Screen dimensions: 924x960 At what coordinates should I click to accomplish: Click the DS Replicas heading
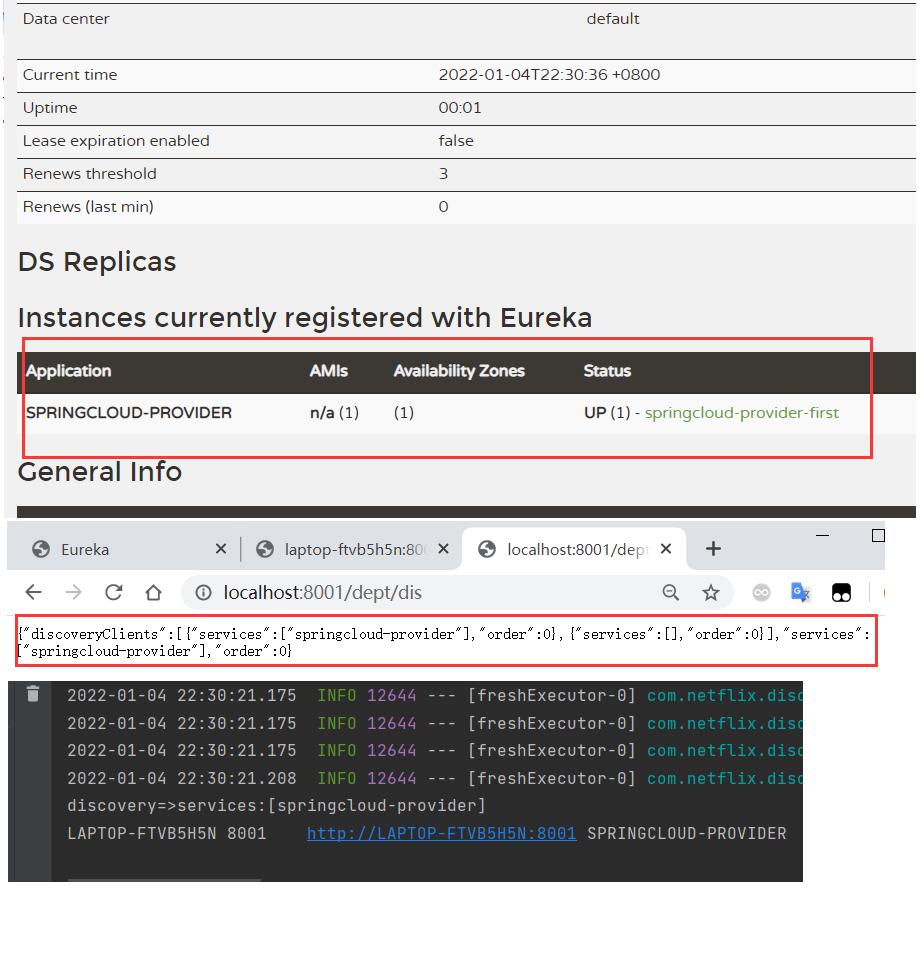[97, 262]
